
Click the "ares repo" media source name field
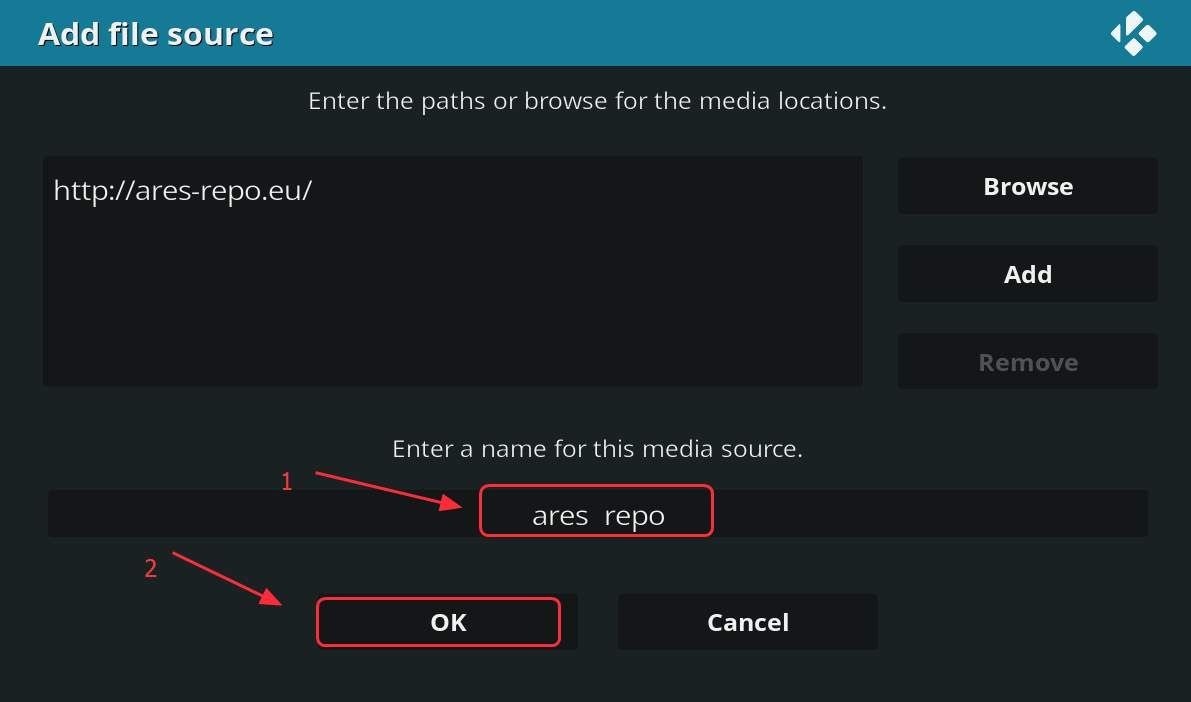click(x=597, y=514)
